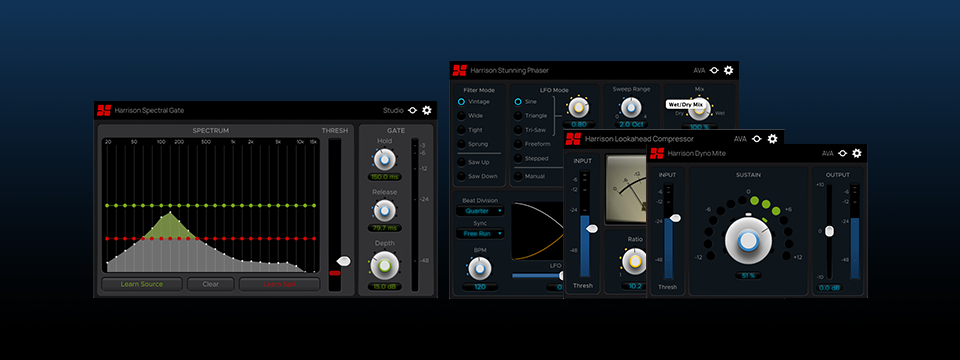The height and width of the screenshot is (360, 960).
Task: Select Vintage filter mode
Action: tap(461, 102)
